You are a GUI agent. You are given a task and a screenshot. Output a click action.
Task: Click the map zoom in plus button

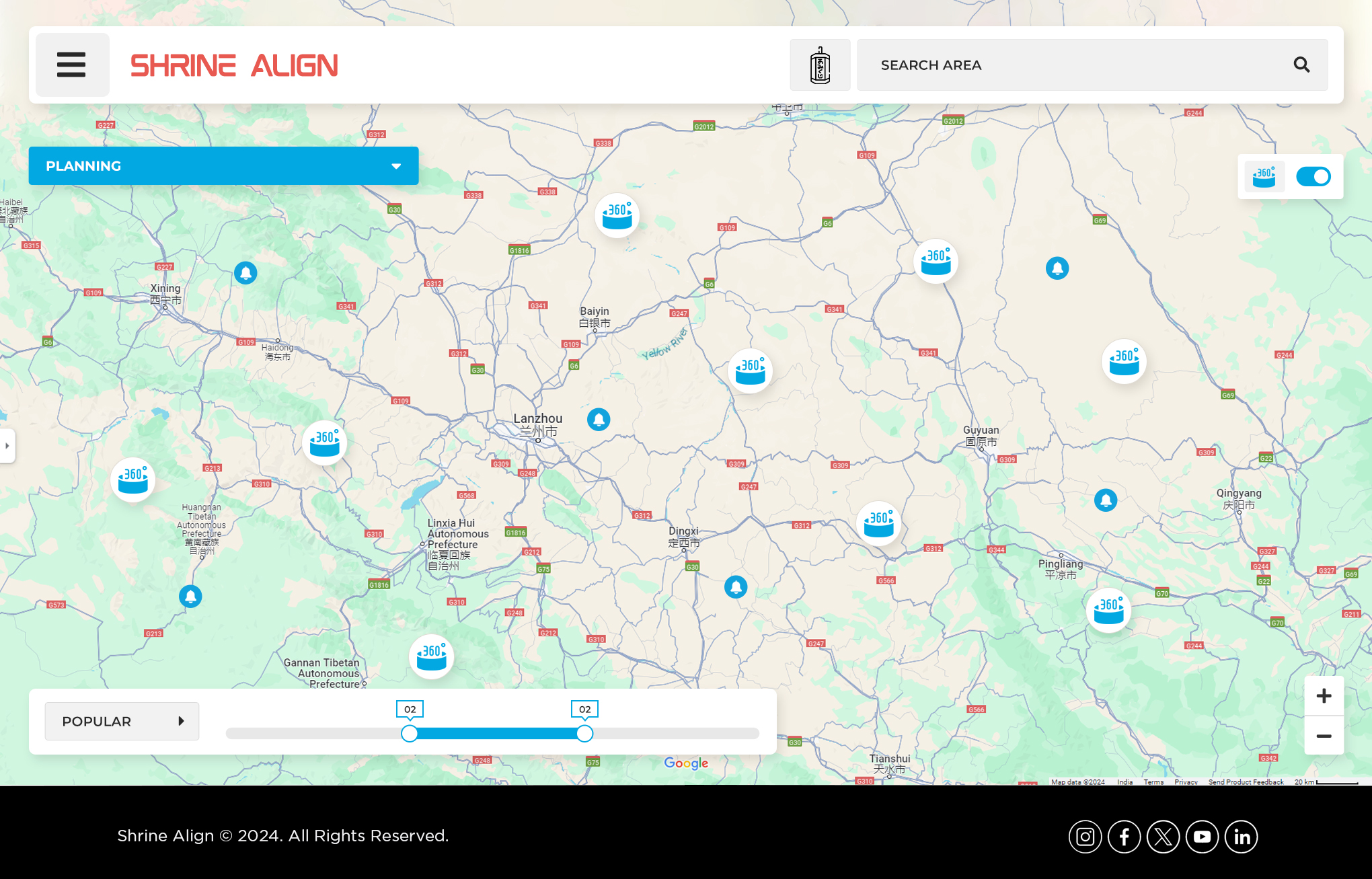click(1324, 696)
